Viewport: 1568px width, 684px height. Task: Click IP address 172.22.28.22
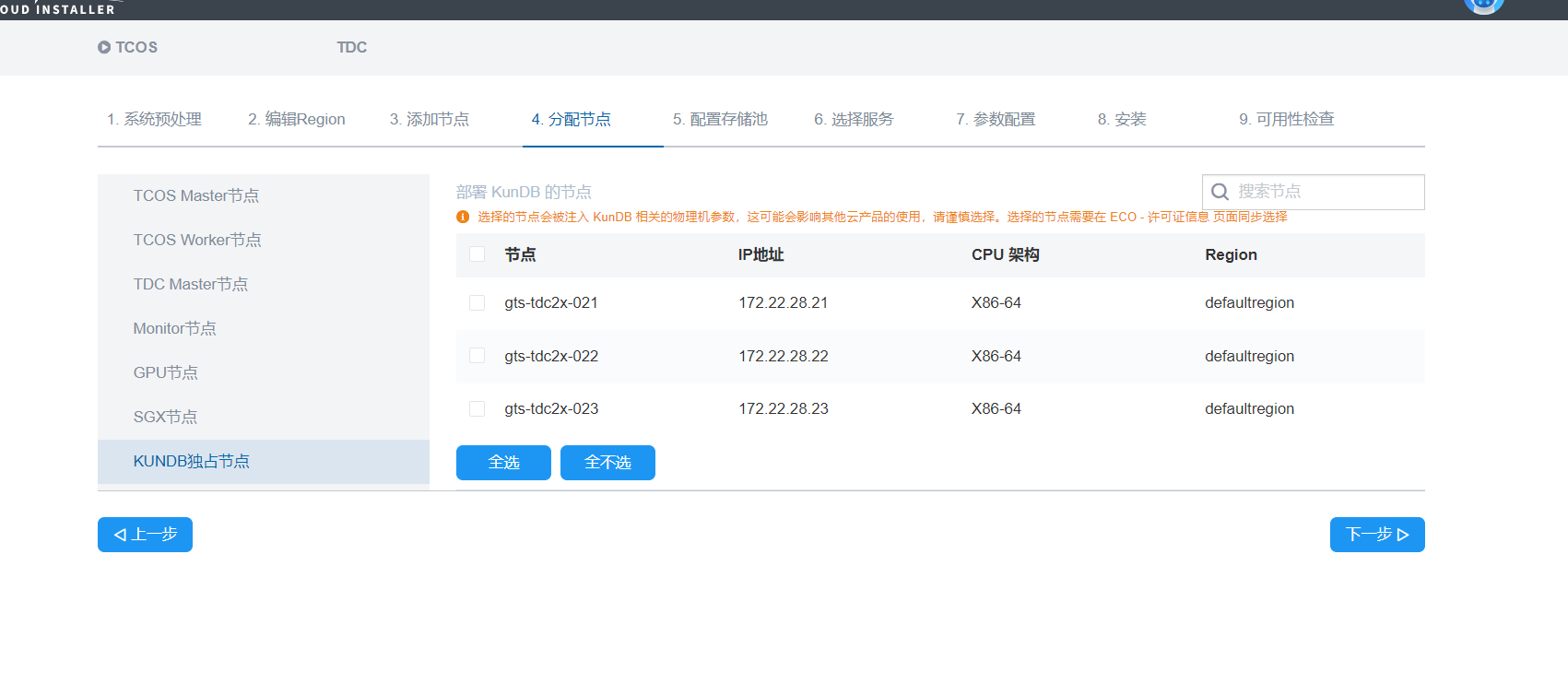tap(783, 356)
